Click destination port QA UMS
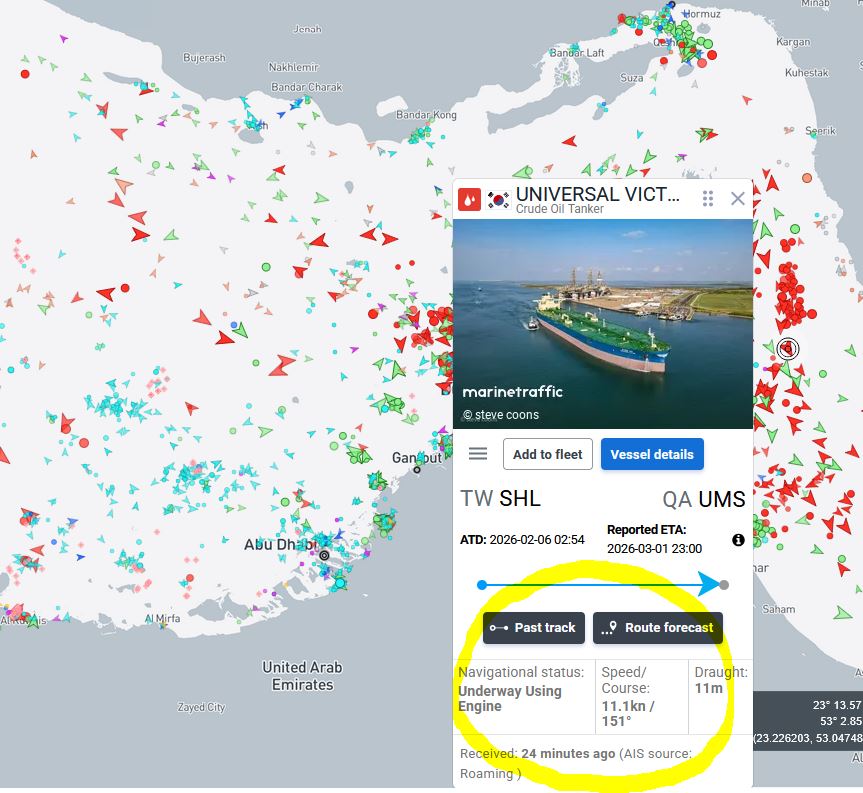This screenshot has height=793, width=863. [704, 500]
